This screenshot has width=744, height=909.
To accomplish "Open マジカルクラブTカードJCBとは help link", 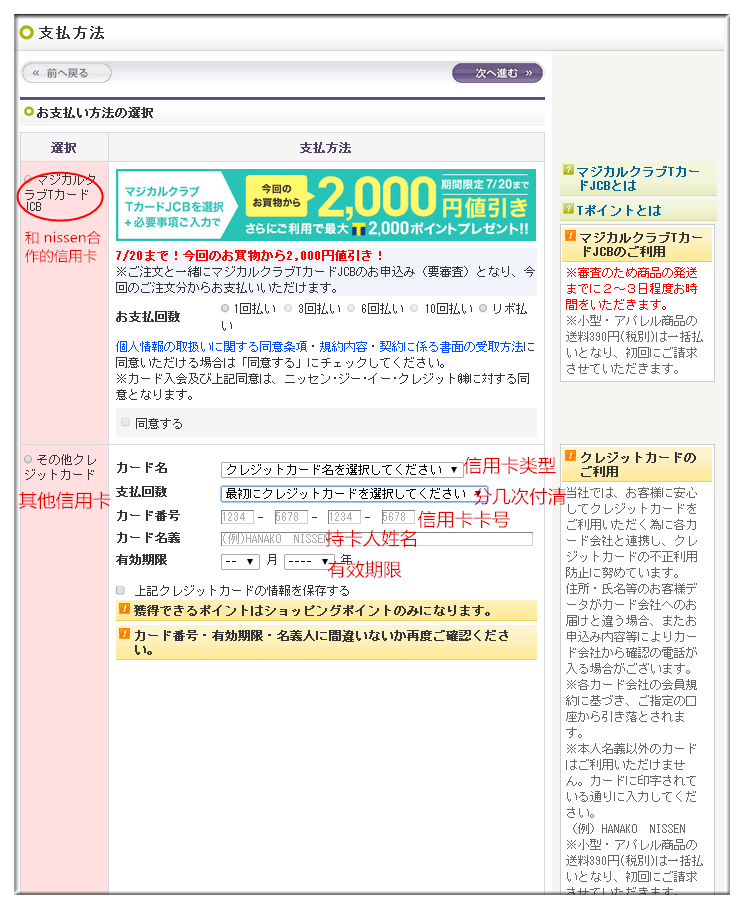I will [x=638, y=179].
